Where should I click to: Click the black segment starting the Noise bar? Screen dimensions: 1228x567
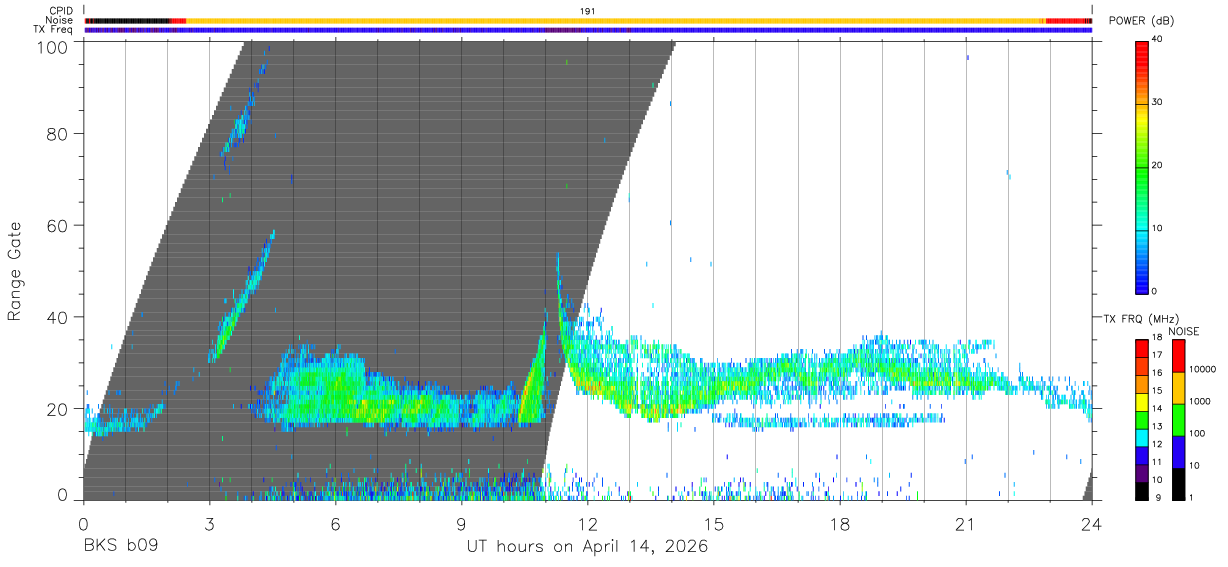(x=127, y=20)
